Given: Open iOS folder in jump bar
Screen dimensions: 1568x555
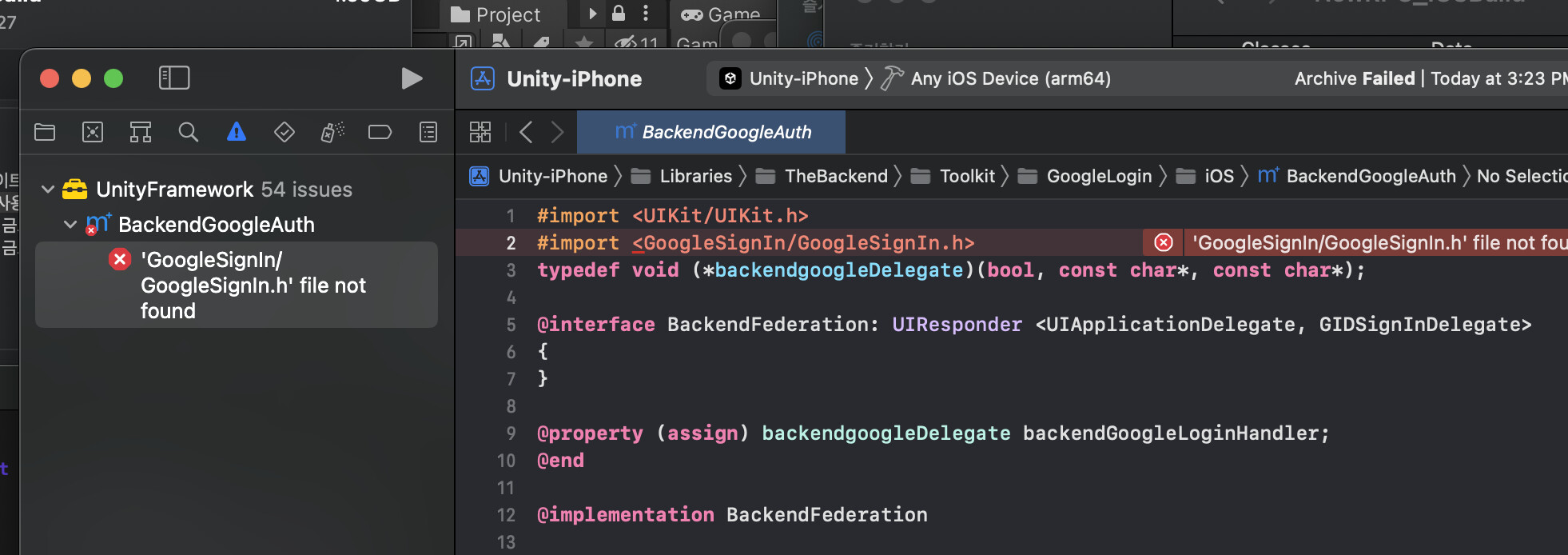Looking at the screenshot, I should (1205, 176).
